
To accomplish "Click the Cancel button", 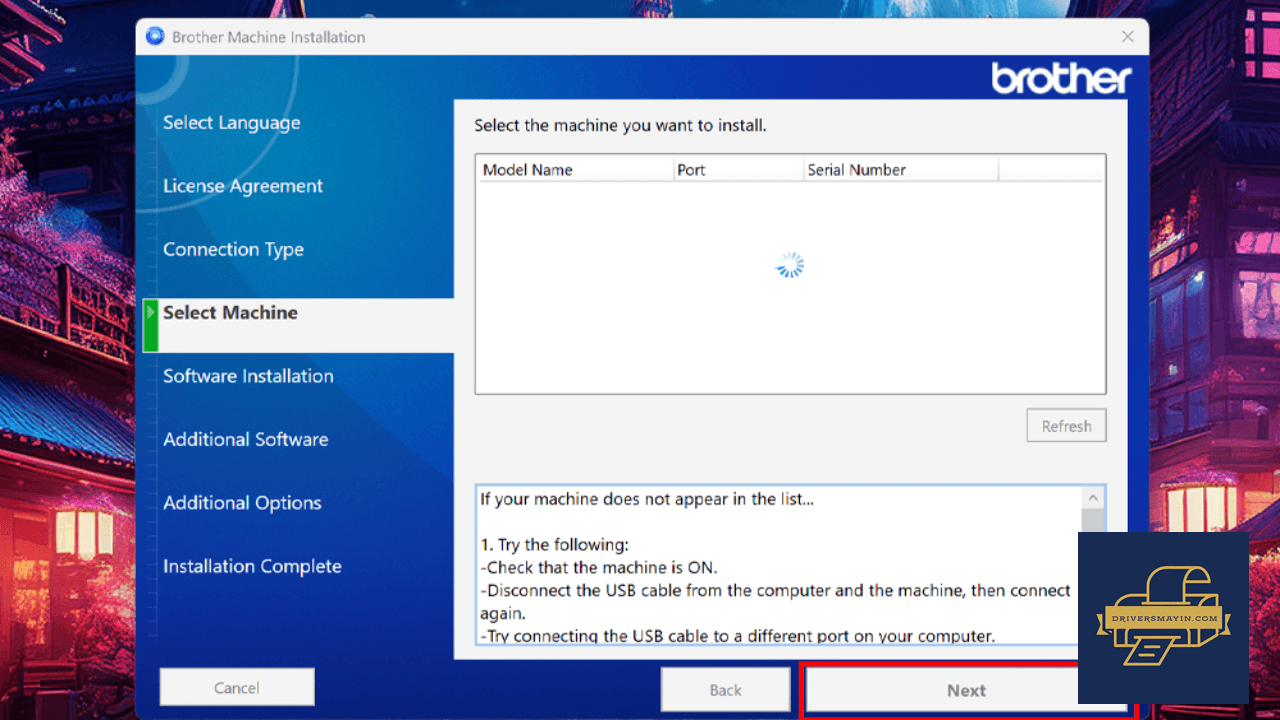I will pyautogui.click(x=237, y=688).
